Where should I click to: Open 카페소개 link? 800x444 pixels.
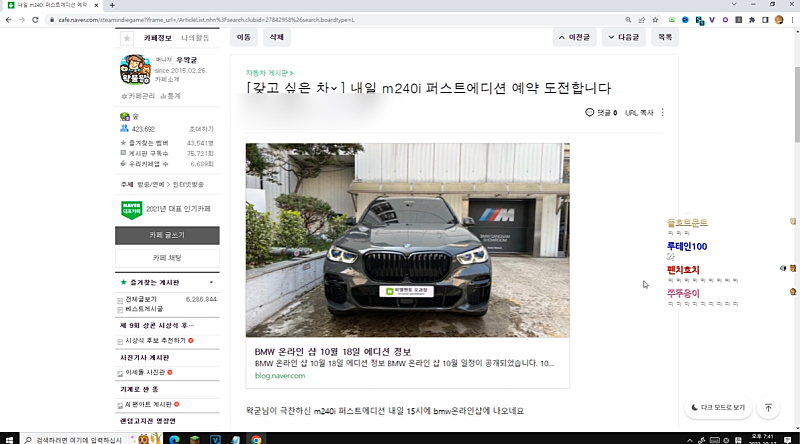(167, 80)
